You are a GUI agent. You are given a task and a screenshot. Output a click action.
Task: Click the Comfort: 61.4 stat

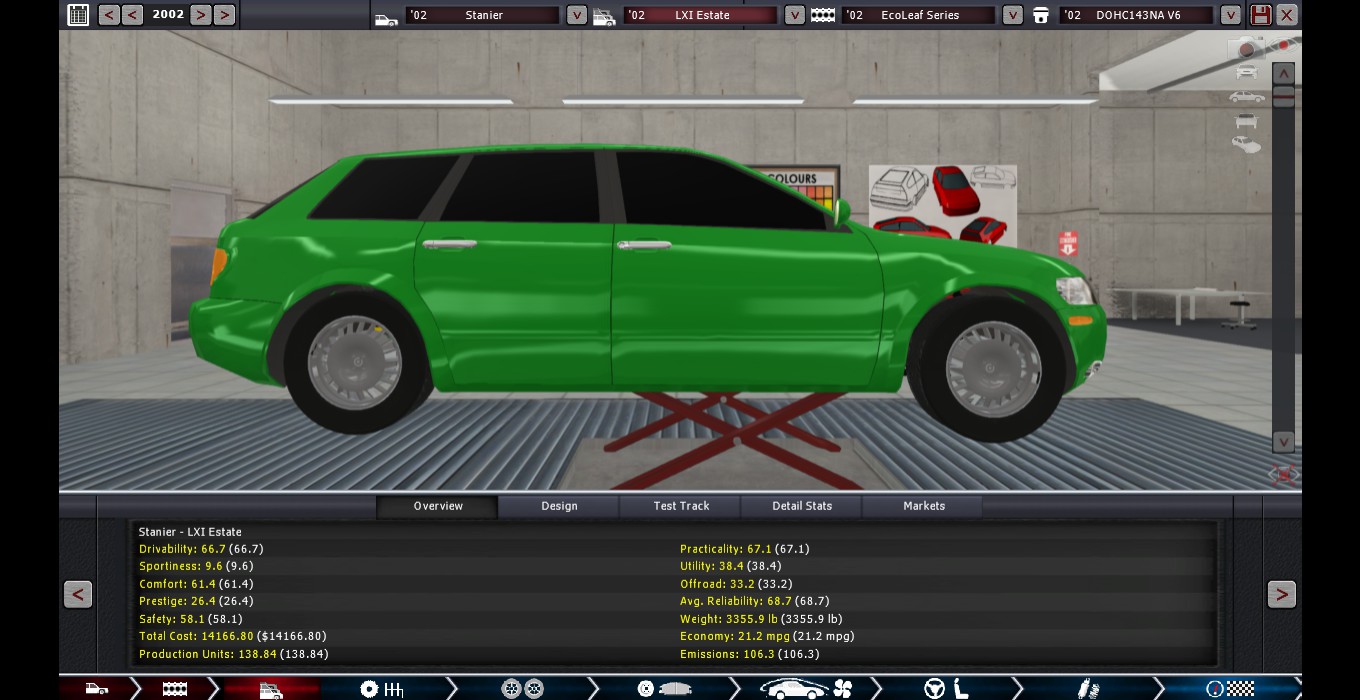point(196,584)
